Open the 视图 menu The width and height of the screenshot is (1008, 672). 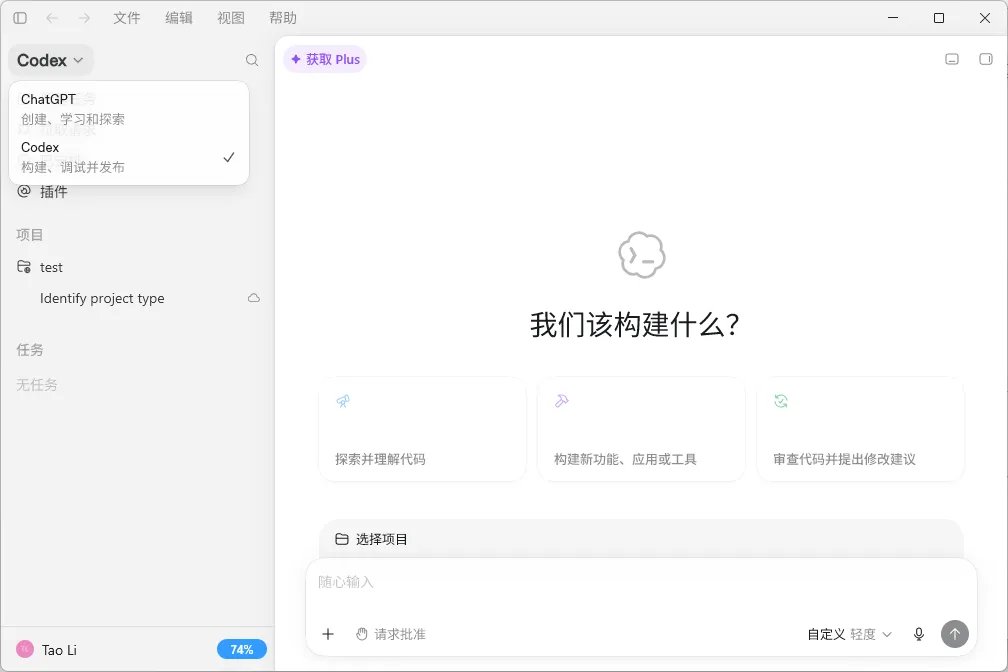pos(231,18)
